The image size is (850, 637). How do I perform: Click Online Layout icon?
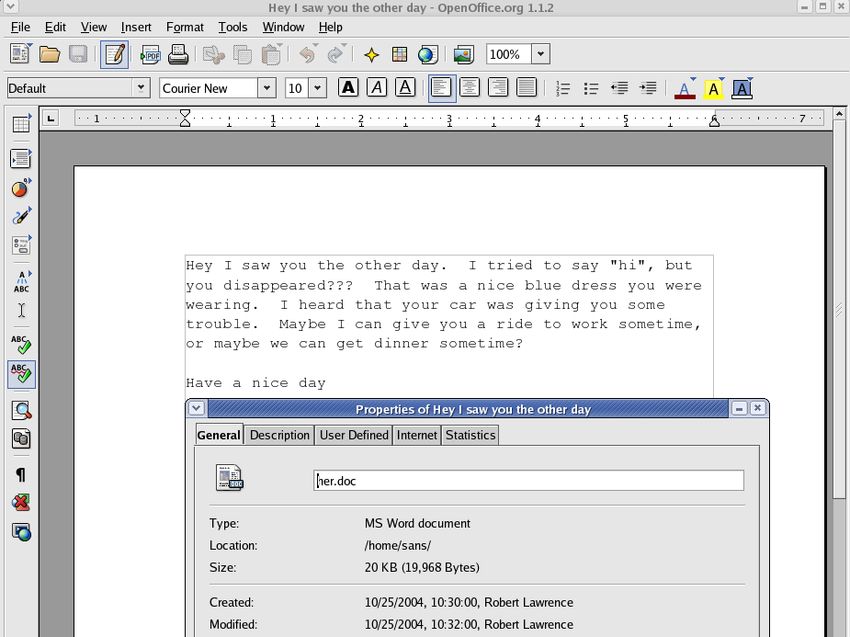click(x=22, y=532)
